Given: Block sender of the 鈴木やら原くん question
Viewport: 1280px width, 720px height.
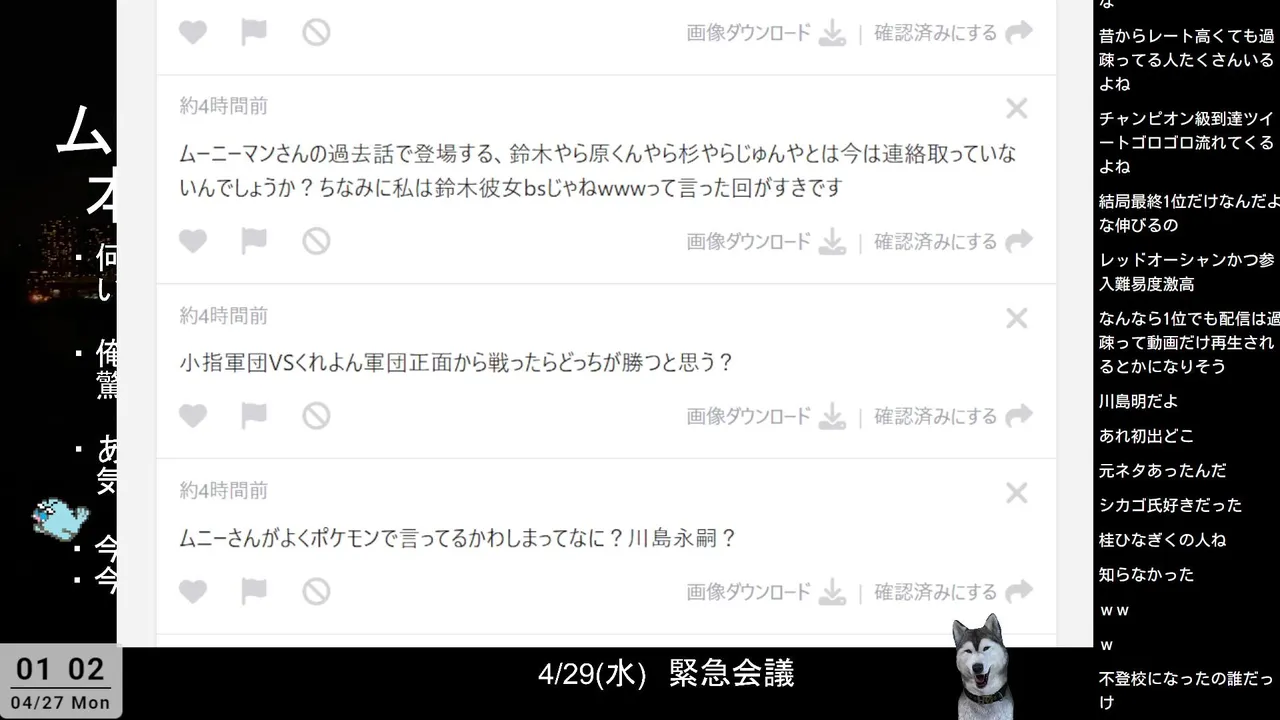Looking at the screenshot, I should [316, 241].
